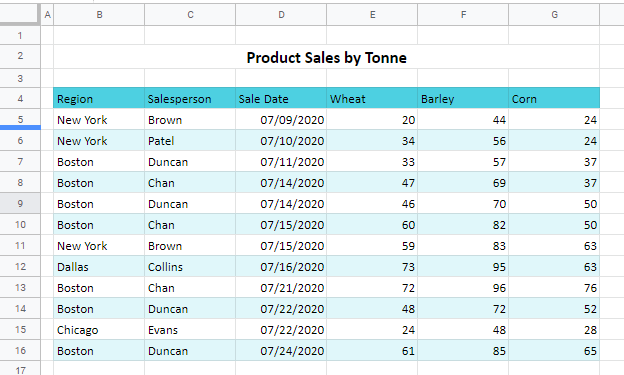624x375 pixels.
Task: Click the Region header cell
Action: 99,98
